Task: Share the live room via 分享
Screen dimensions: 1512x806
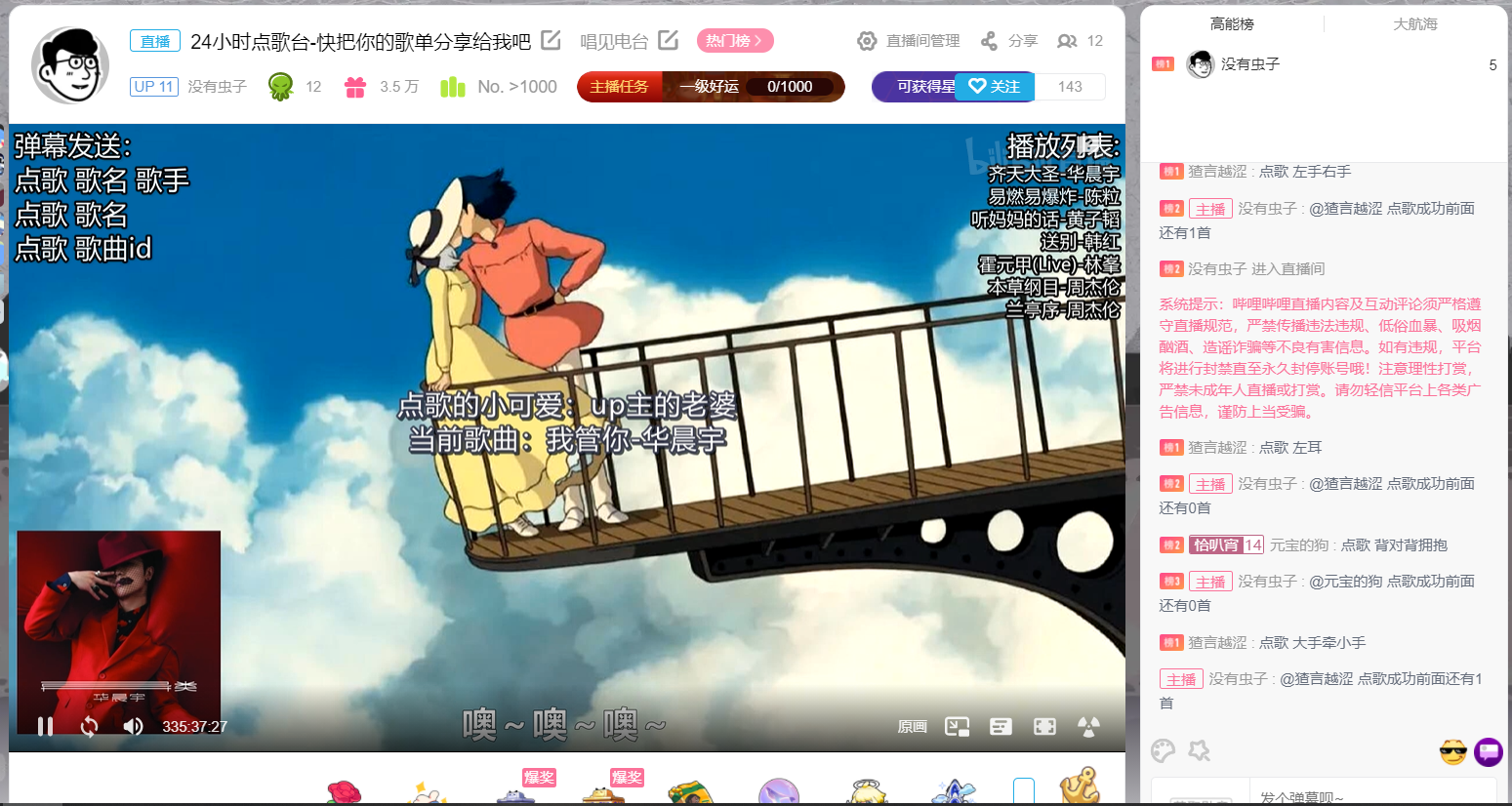Action: pos(1022,41)
